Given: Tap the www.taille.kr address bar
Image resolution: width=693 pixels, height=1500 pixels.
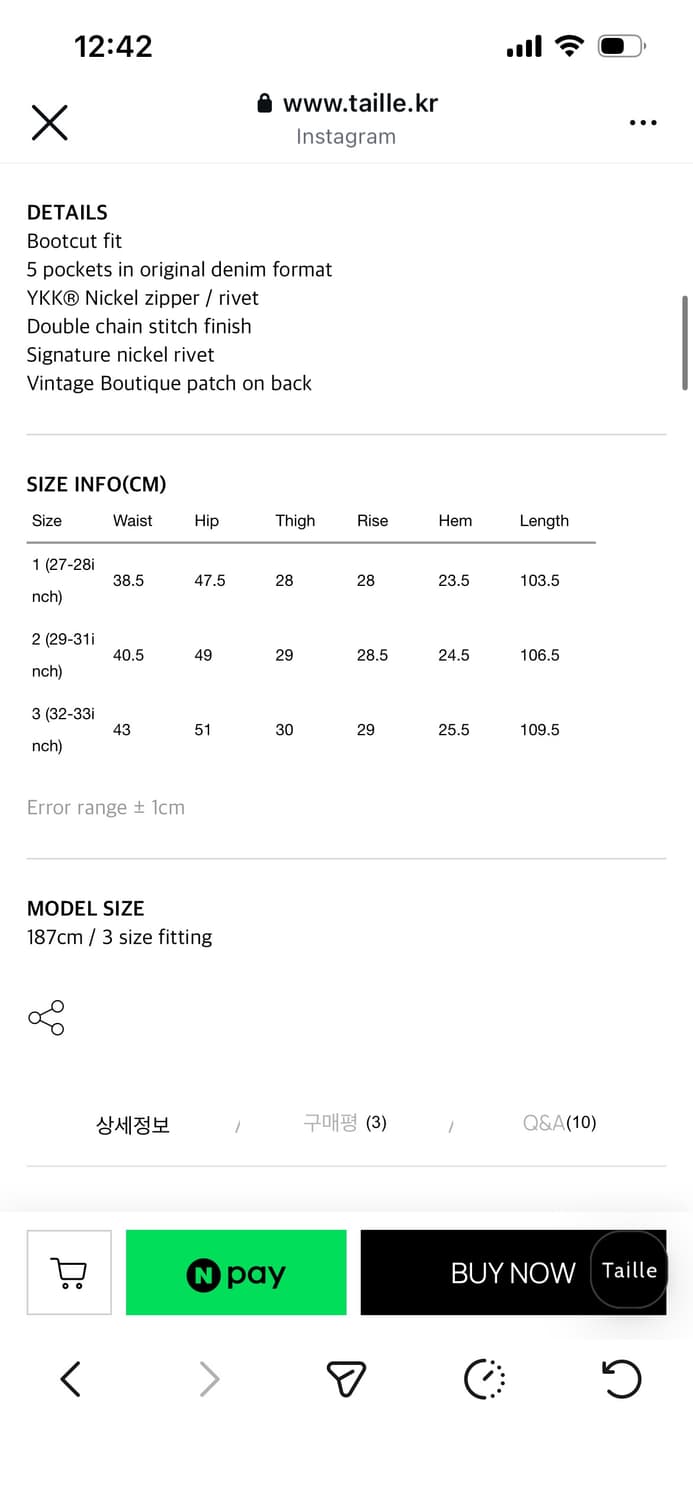Looking at the screenshot, I should coord(347,104).
